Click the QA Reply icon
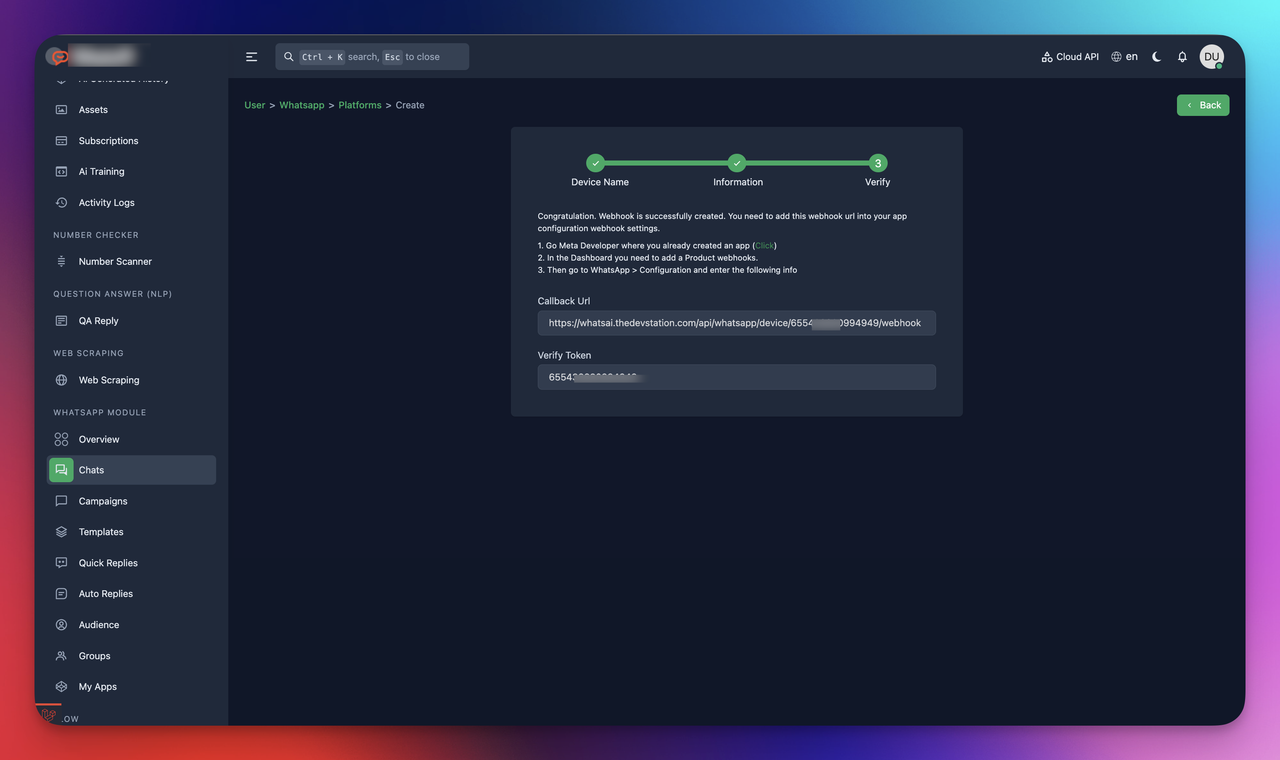Viewport: 1280px width, 760px height. (x=61, y=321)
